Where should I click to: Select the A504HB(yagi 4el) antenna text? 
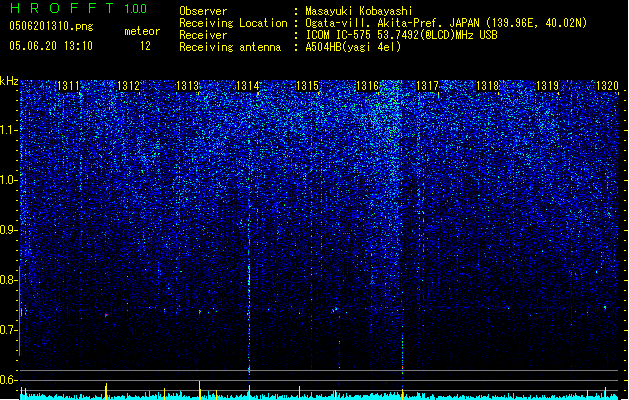coord(353,47)
